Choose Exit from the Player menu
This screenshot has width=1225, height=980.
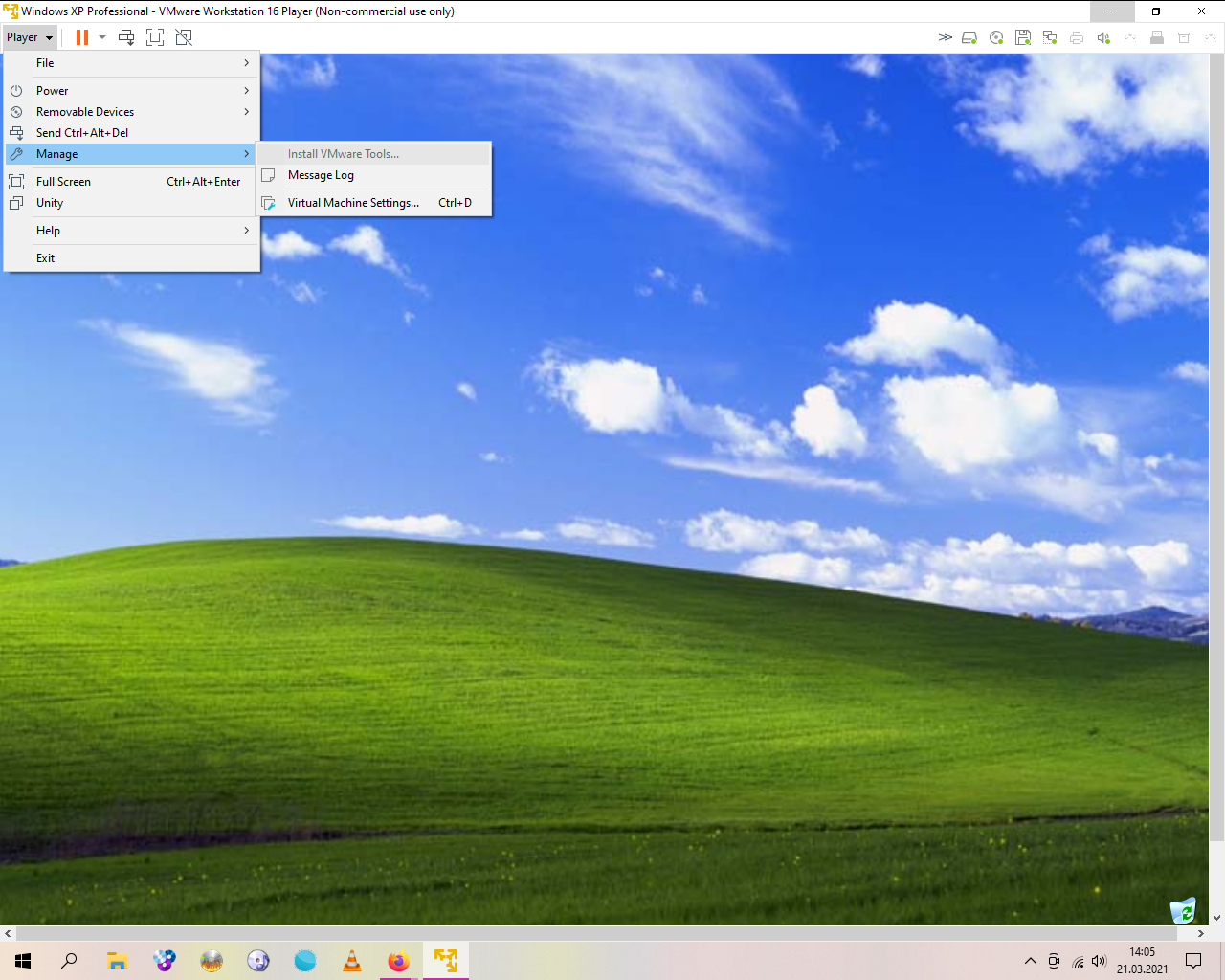[131, 258]
